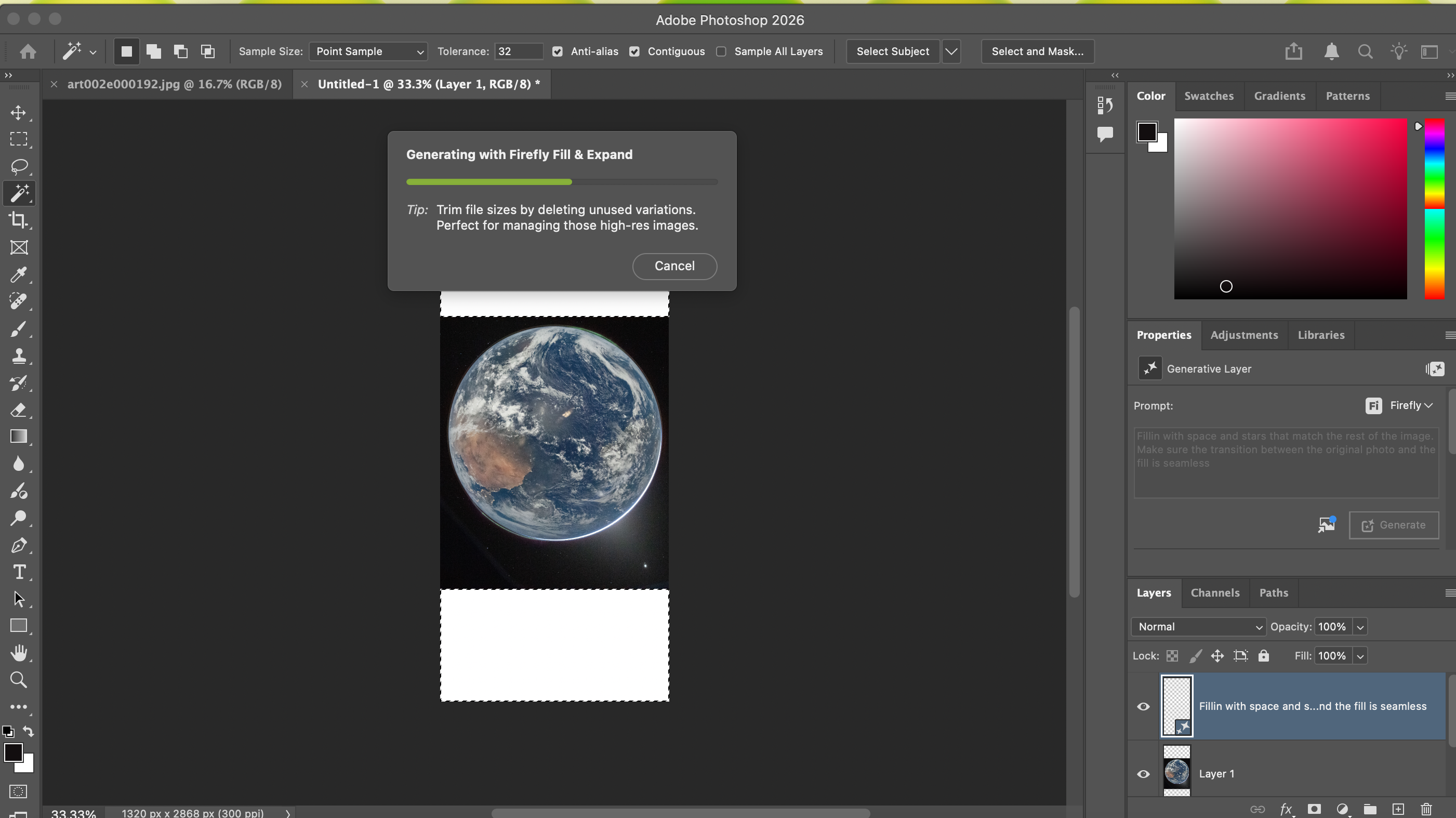The width and height of the screenshot is (1456, 818).
Task: Select the Type tool
Action: pos(19,572)
